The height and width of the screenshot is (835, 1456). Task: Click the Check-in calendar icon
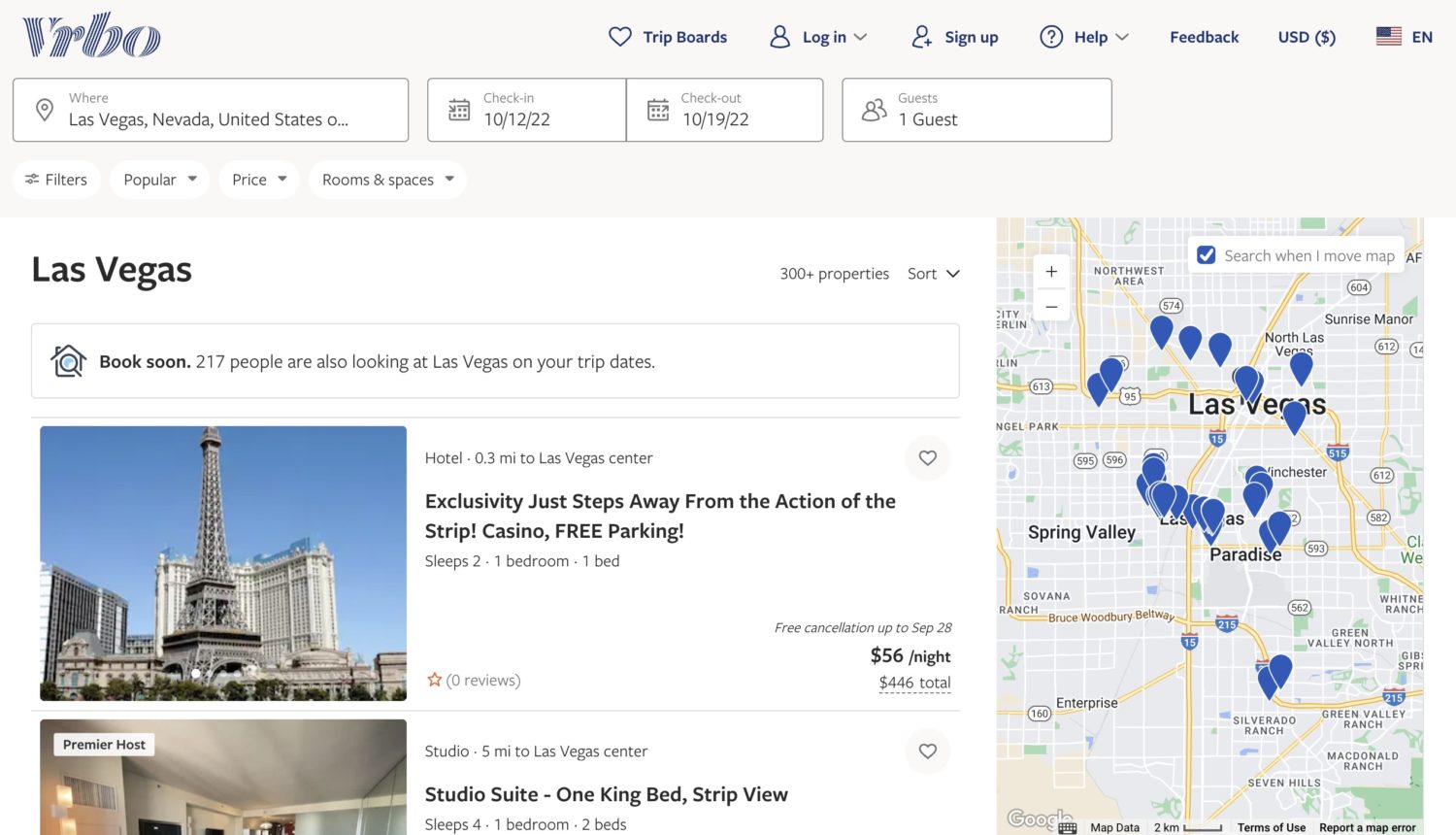(459, 110)
